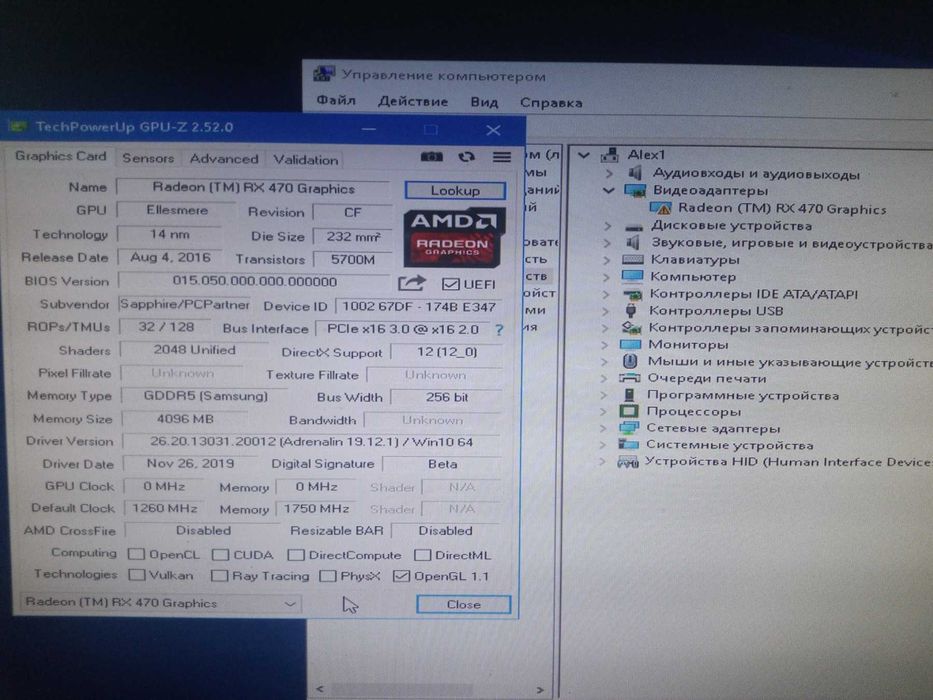Viewport: 933px width, 700px height.
Task: Toggle the DirectCompute checkbox
Action: point(296,555)
